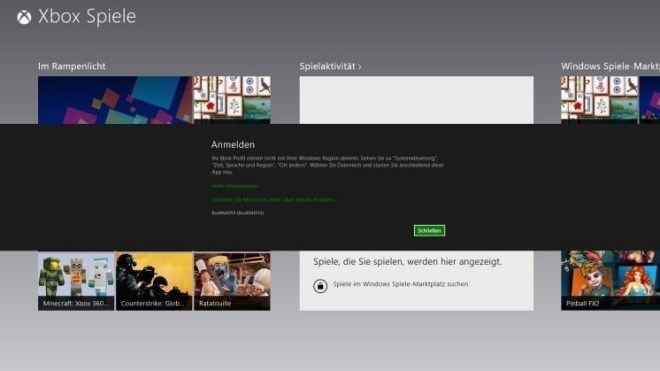
Task: Click 'Erzählen Sie Microsoft mehr über dieses Problem' link
Action: (273, 200)
